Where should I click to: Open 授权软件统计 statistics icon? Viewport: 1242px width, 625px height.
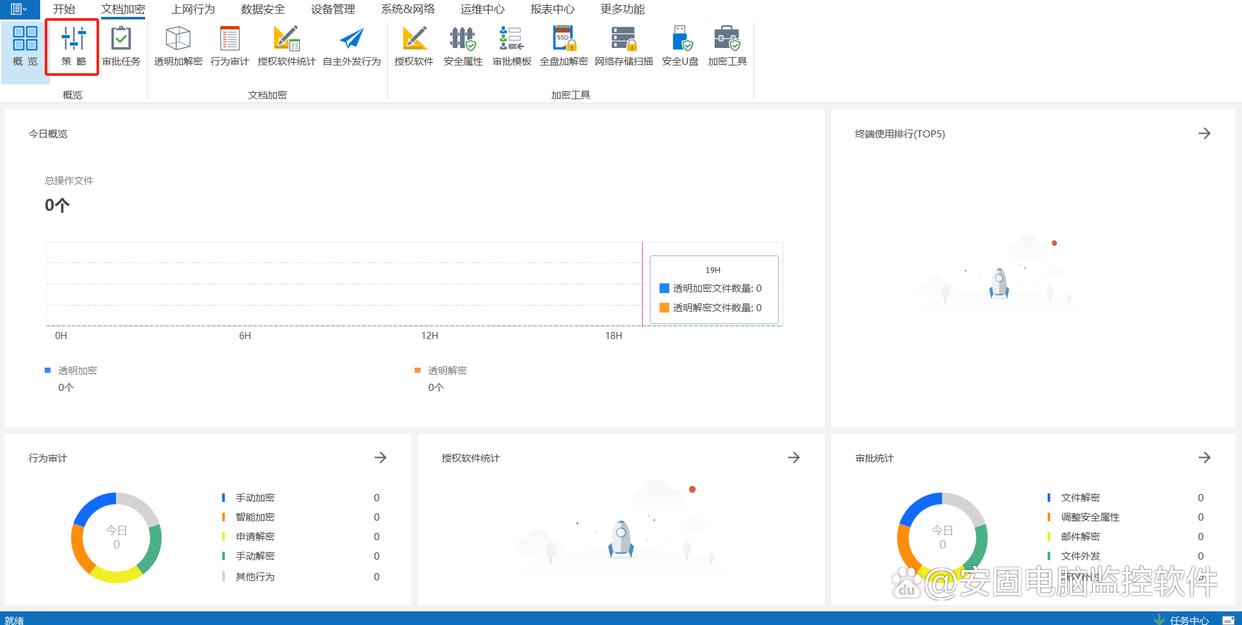coord(286,46)
